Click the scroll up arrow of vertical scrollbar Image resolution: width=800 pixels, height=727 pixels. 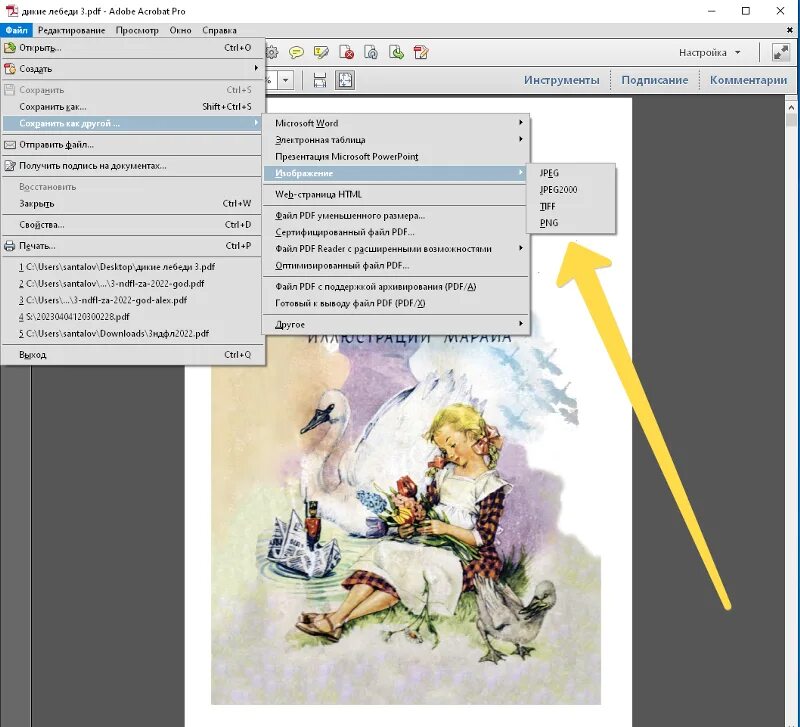click(791, 108)
